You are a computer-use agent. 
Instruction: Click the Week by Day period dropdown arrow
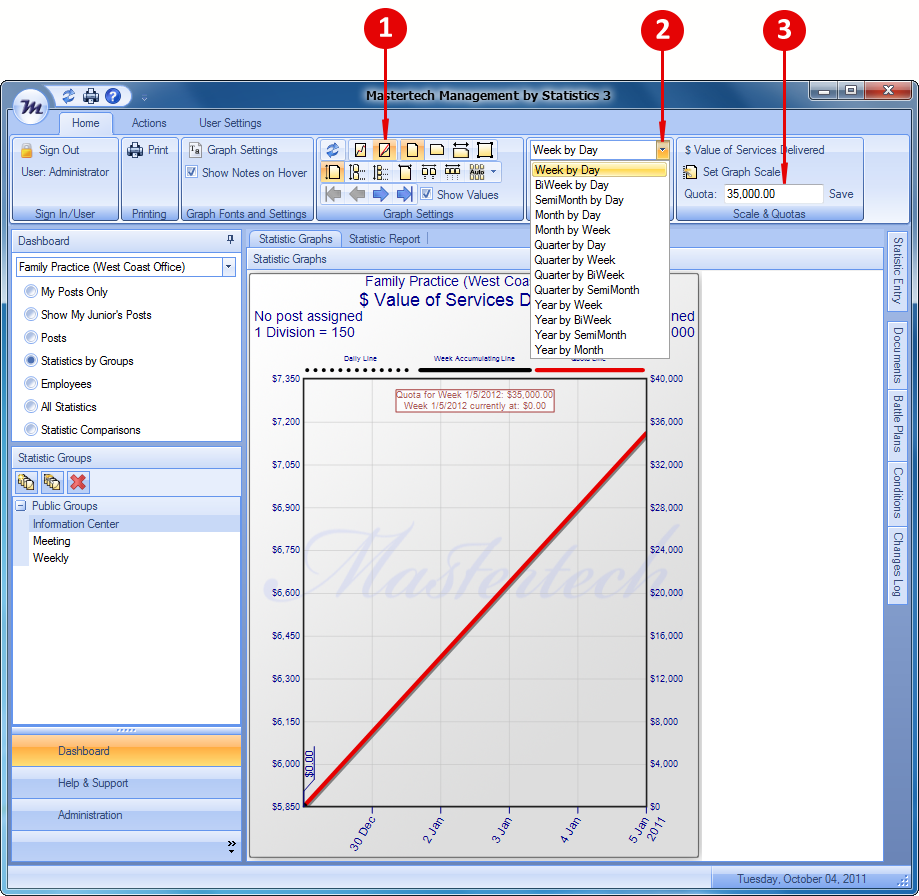tap(662, 150)
